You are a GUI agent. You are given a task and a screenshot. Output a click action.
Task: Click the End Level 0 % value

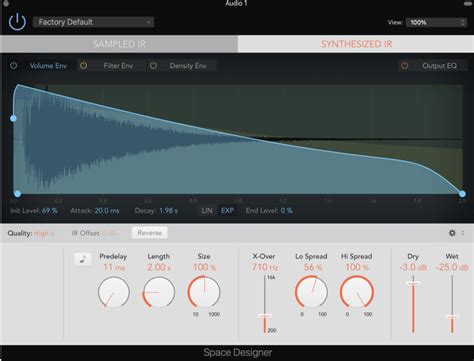point(286,211)
